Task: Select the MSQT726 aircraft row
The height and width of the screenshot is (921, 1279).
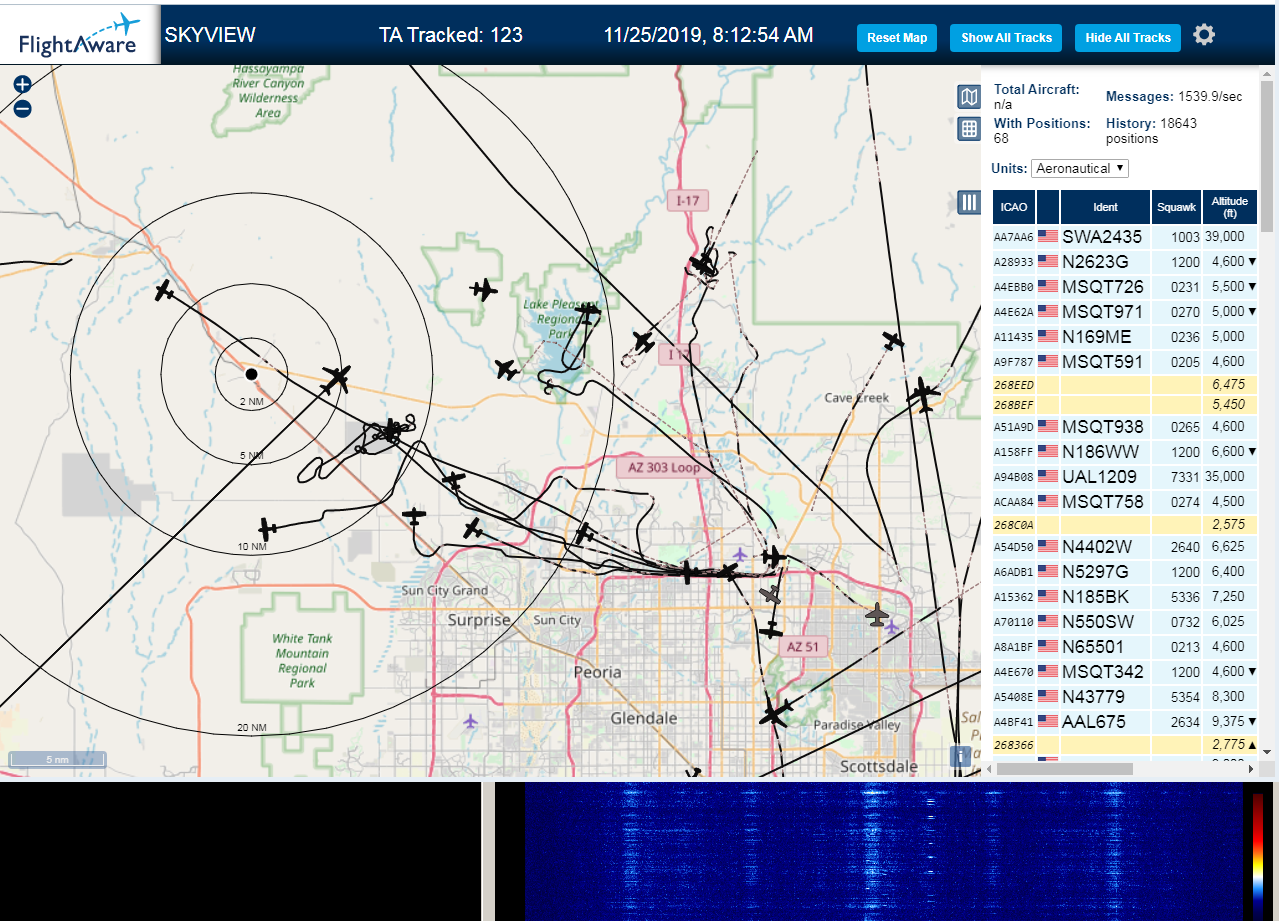Action: 1125,287
